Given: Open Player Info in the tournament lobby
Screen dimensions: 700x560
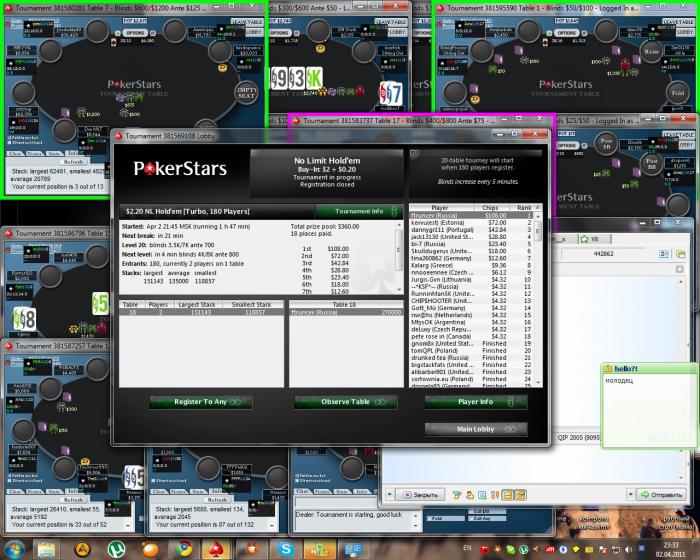Looking at the screenshot, I should 476,402.
